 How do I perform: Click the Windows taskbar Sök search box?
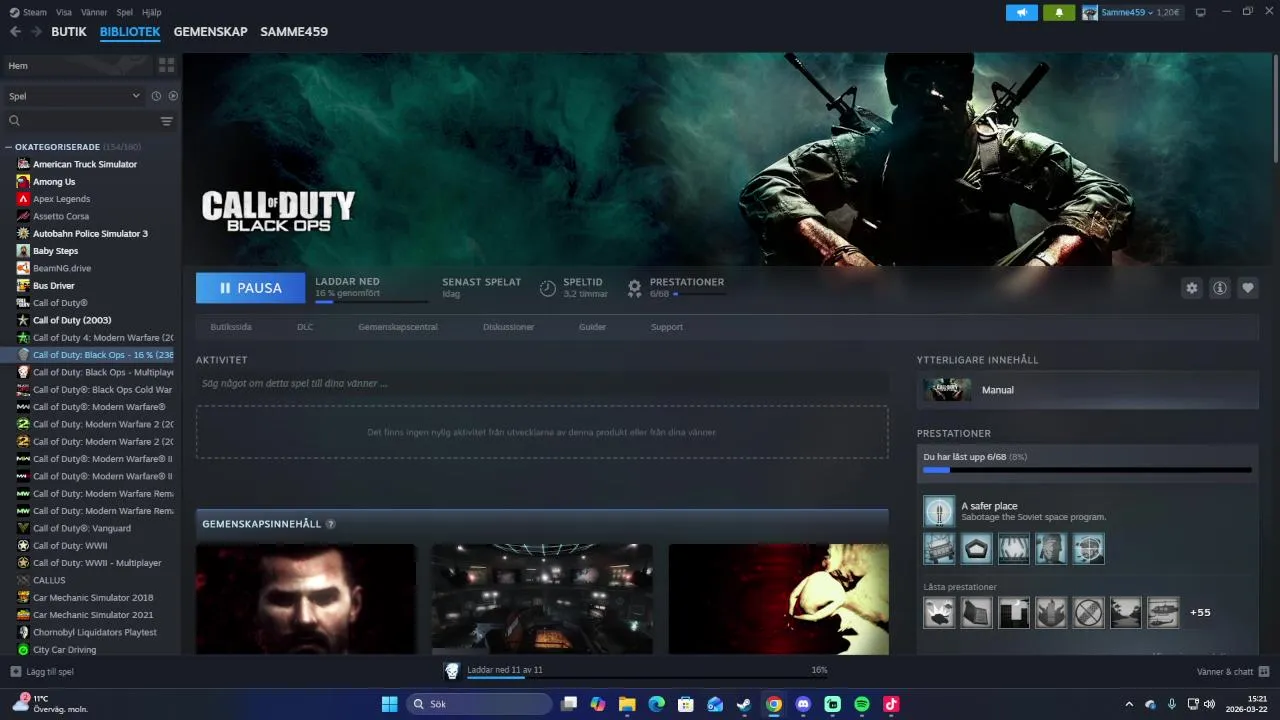tap(479, 704)
